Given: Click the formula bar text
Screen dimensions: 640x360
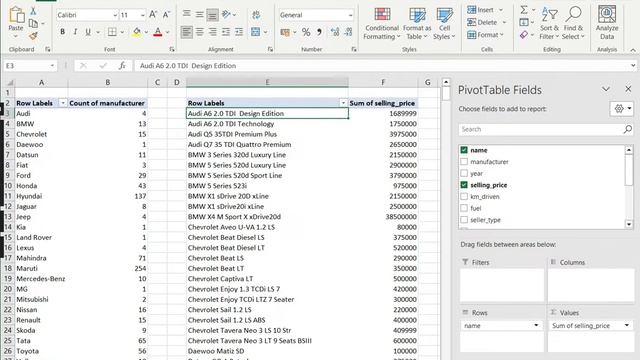Looking at the screenshot, I should pyautogui.click(x=188, y=66).
